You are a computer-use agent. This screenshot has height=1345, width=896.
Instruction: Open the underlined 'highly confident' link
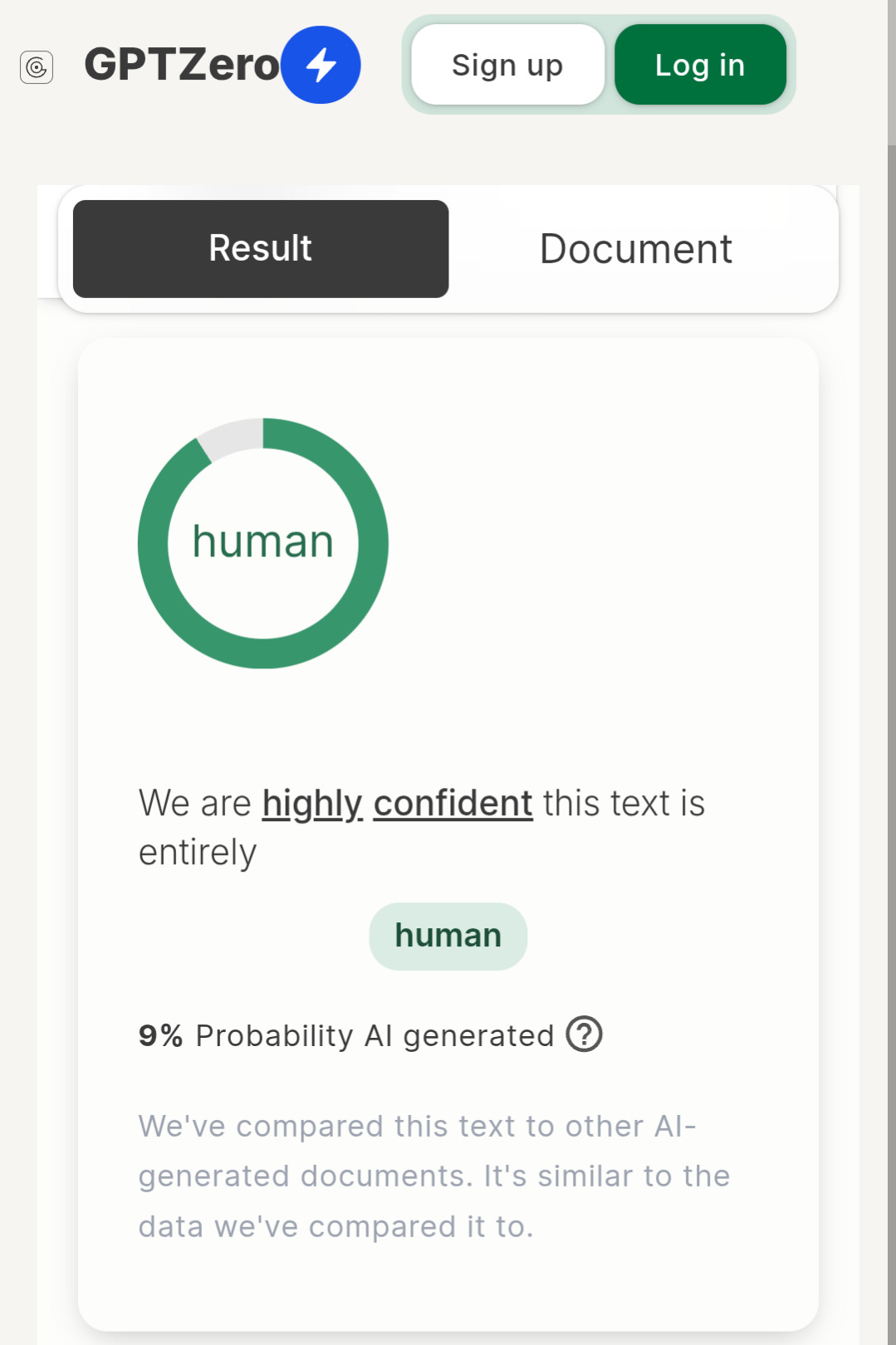397,803
